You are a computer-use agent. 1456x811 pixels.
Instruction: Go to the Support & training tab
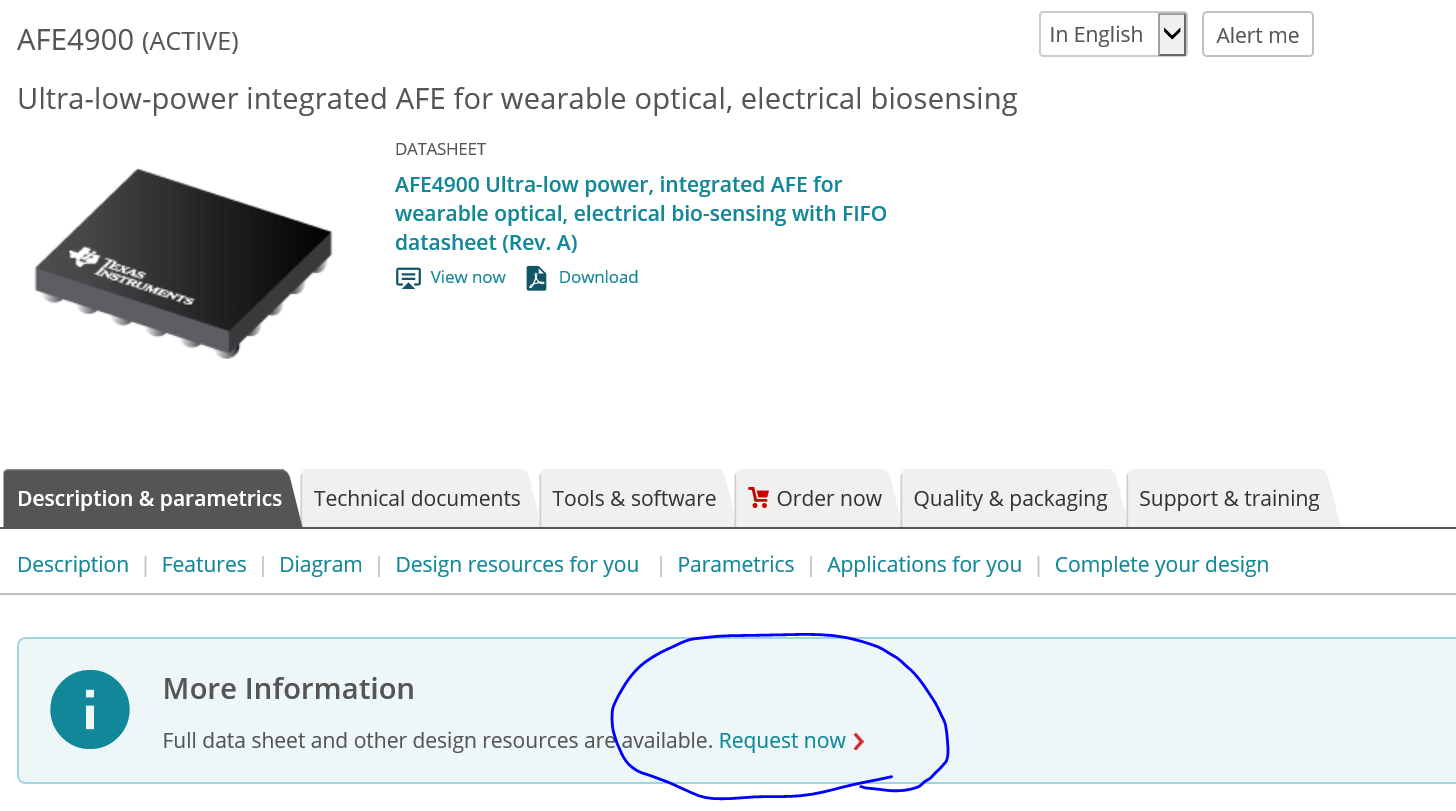(1229, 498)
